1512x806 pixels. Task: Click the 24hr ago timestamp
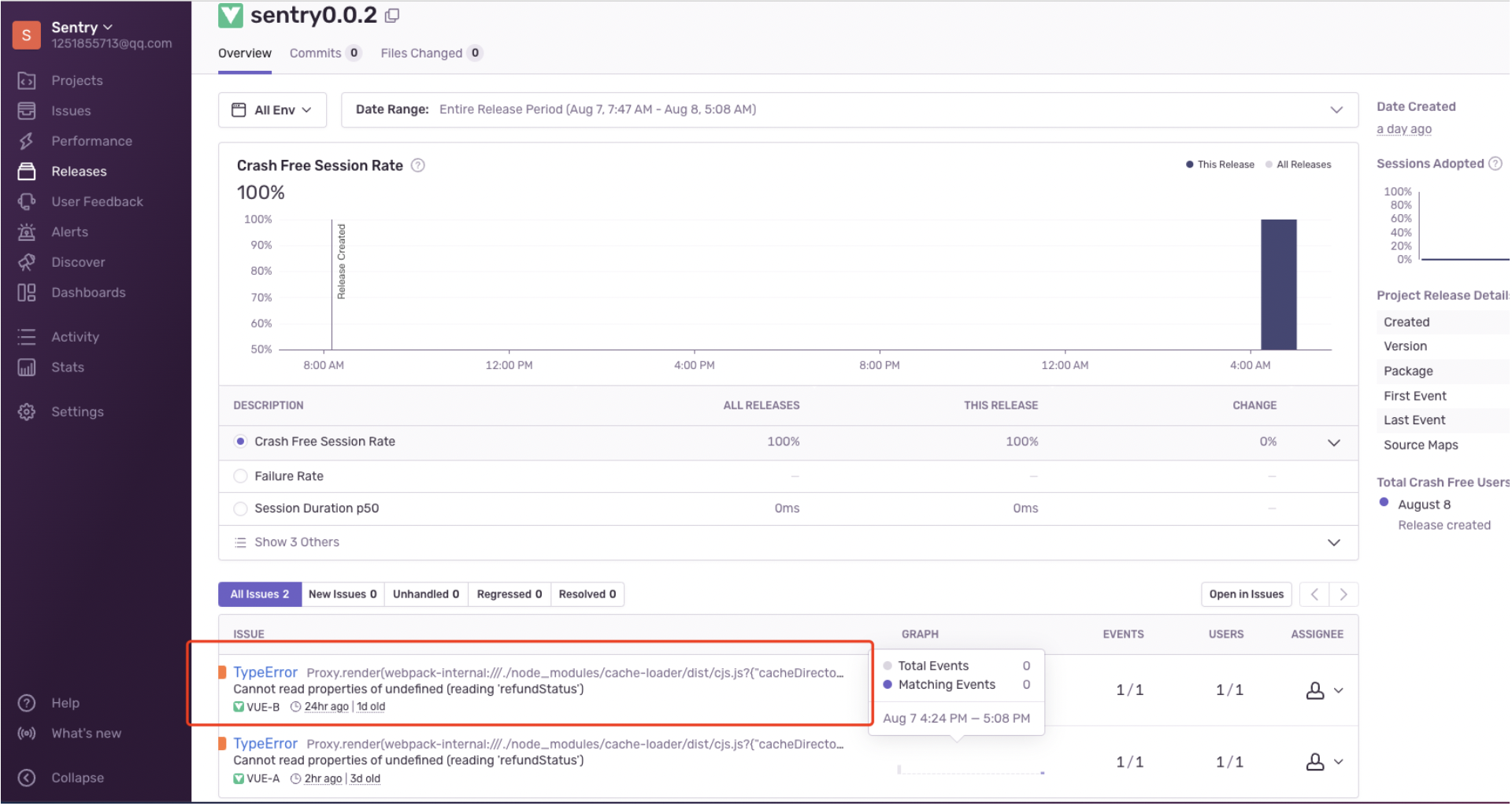[326, 707]
